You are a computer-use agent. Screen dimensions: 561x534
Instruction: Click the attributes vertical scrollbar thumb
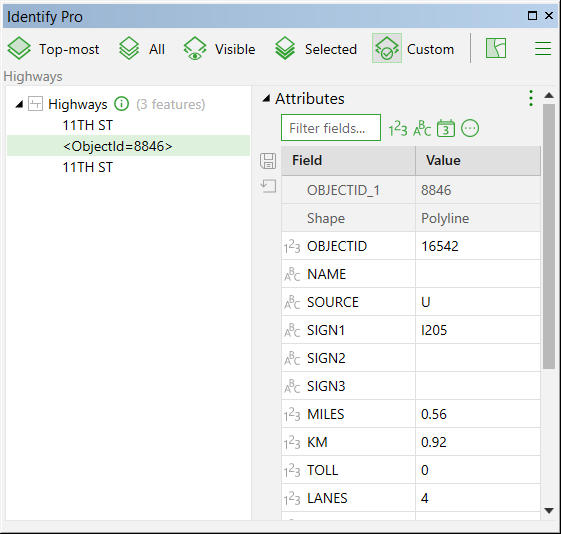[548, 236]
